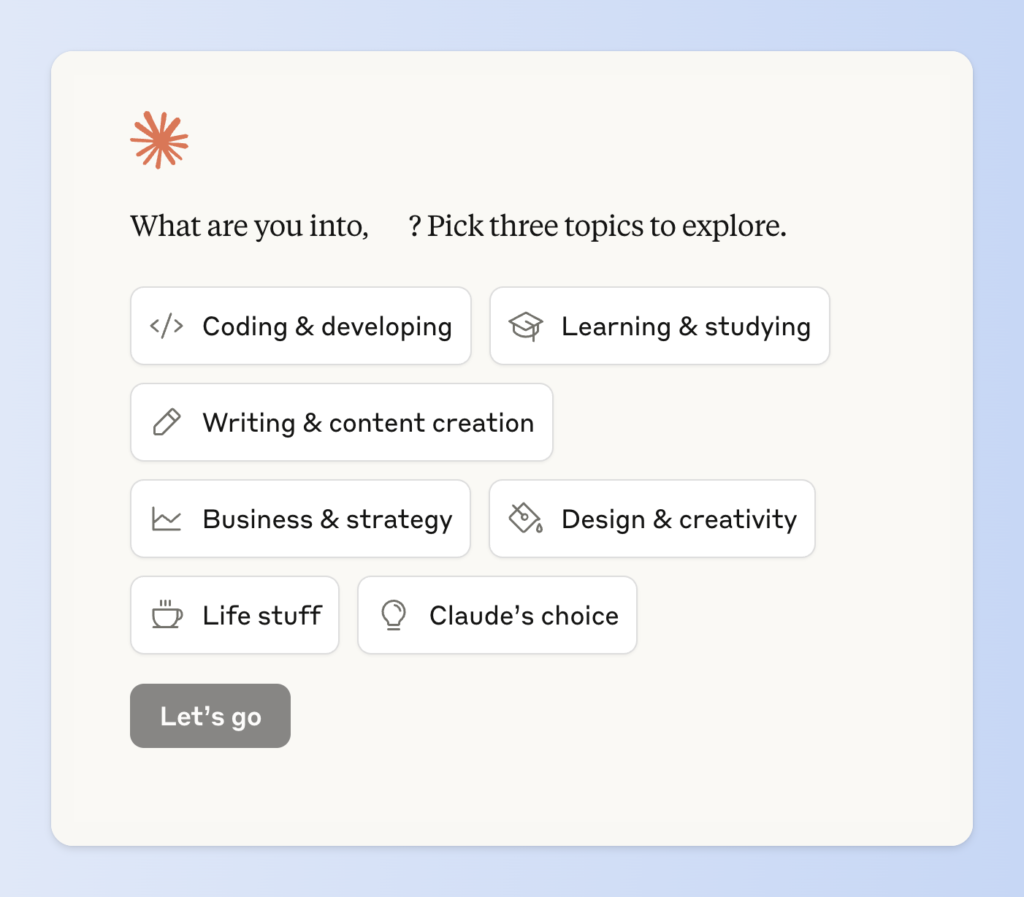Click the paint bucket icon

point(525,519)
